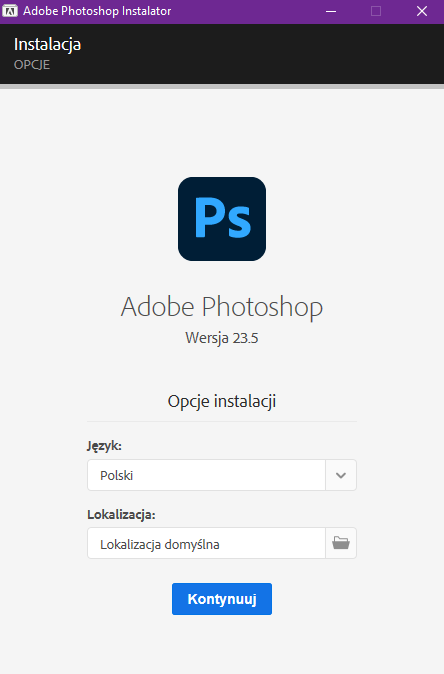Click the Lokalizacja label

pos(121,515)
